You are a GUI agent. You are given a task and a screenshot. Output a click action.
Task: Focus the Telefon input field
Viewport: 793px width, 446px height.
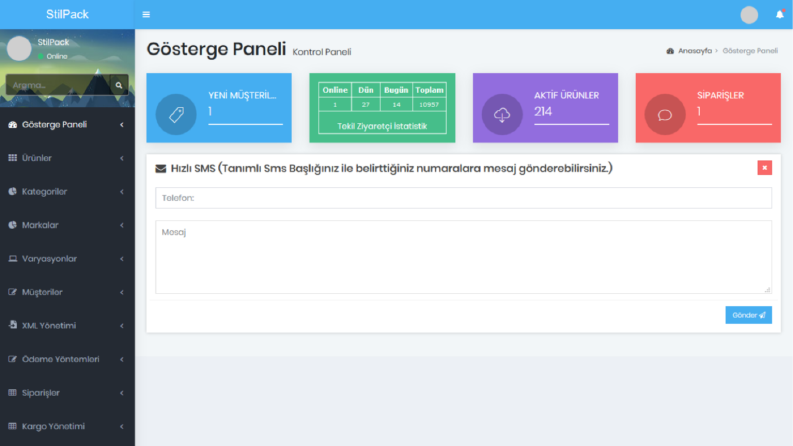[463, 198]
